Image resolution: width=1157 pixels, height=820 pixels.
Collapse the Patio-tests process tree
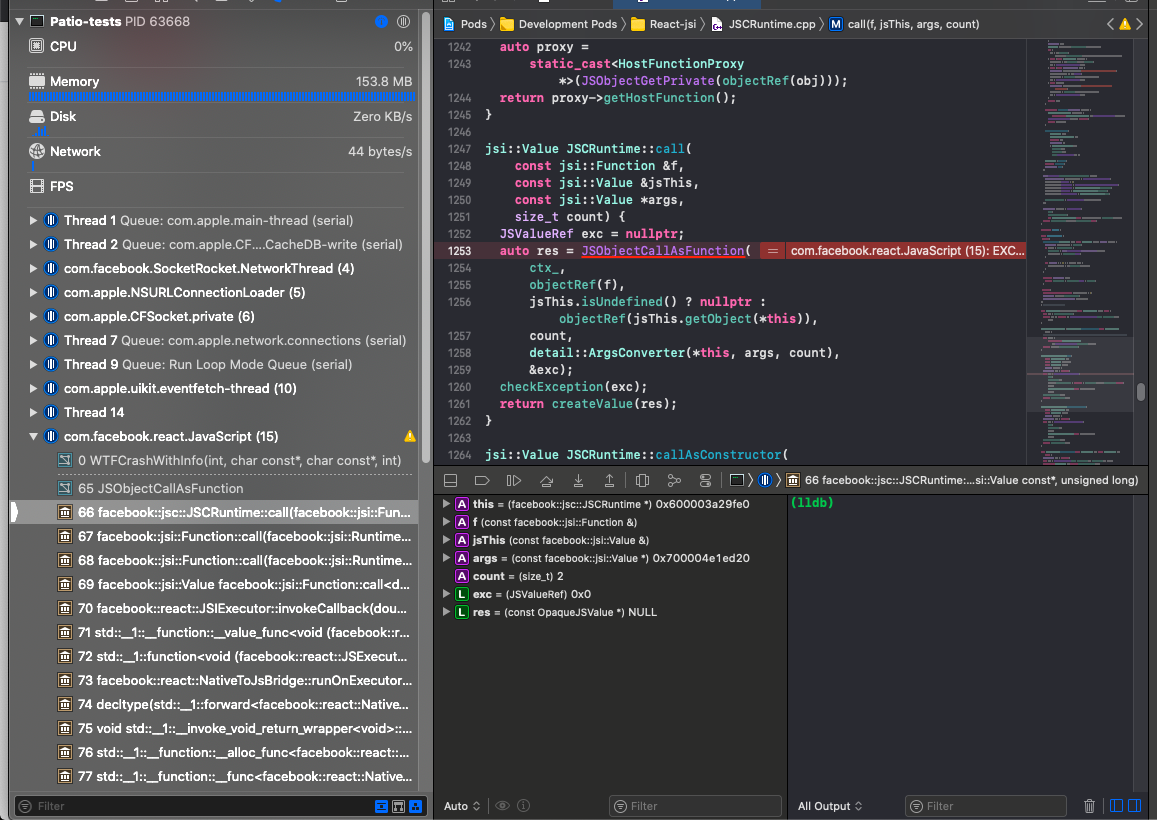coord(19,21)
